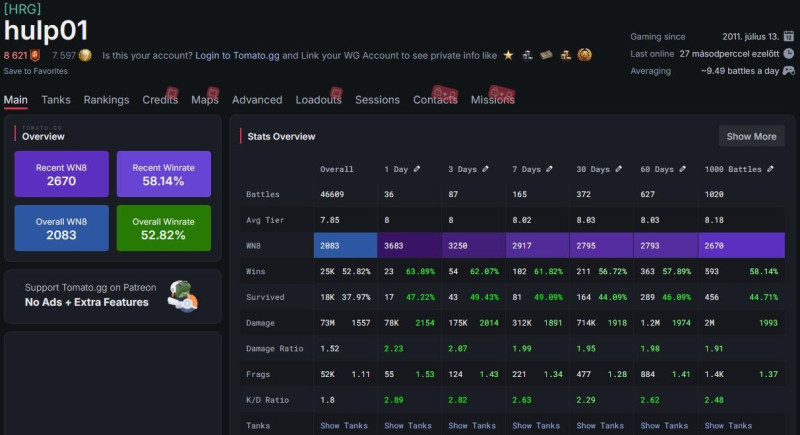Click the gold medal badge icon
800x435 pixels.
[585, 55]
